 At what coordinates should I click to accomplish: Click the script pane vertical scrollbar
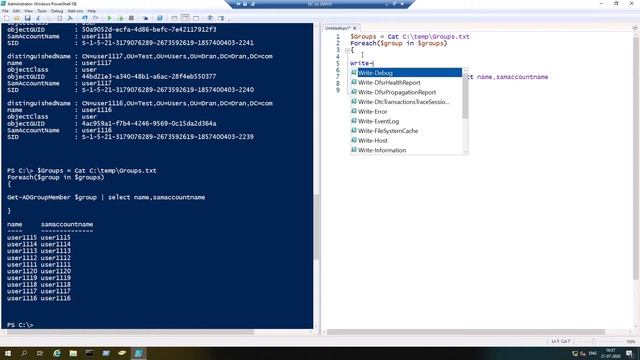pos(636,159)
